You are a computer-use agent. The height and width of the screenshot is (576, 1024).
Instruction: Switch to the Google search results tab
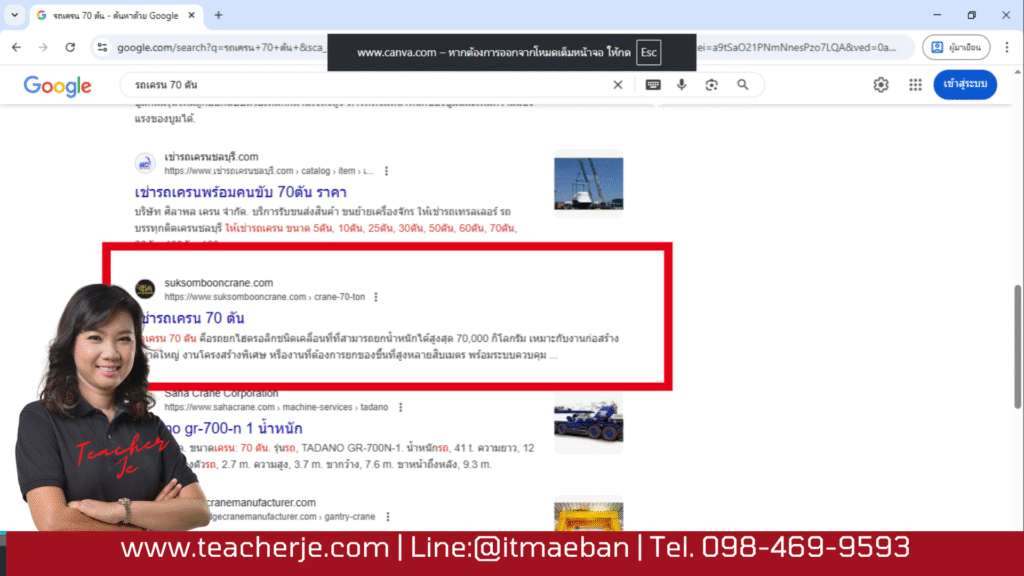[x=110, y=15]
